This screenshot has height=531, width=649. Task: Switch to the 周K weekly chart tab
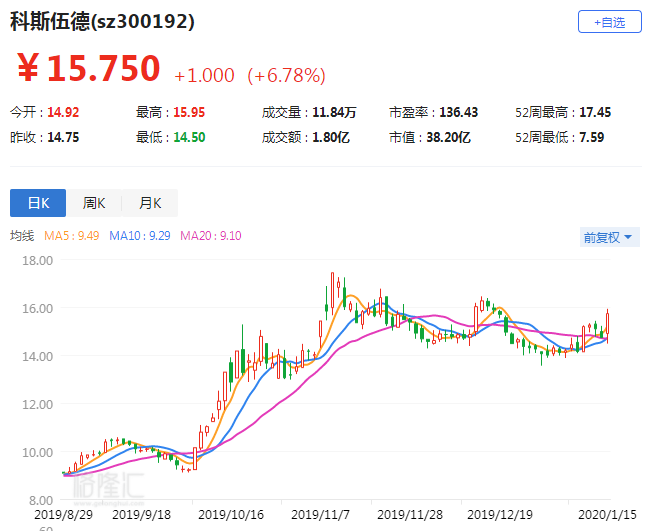click(x=94, y=203)
